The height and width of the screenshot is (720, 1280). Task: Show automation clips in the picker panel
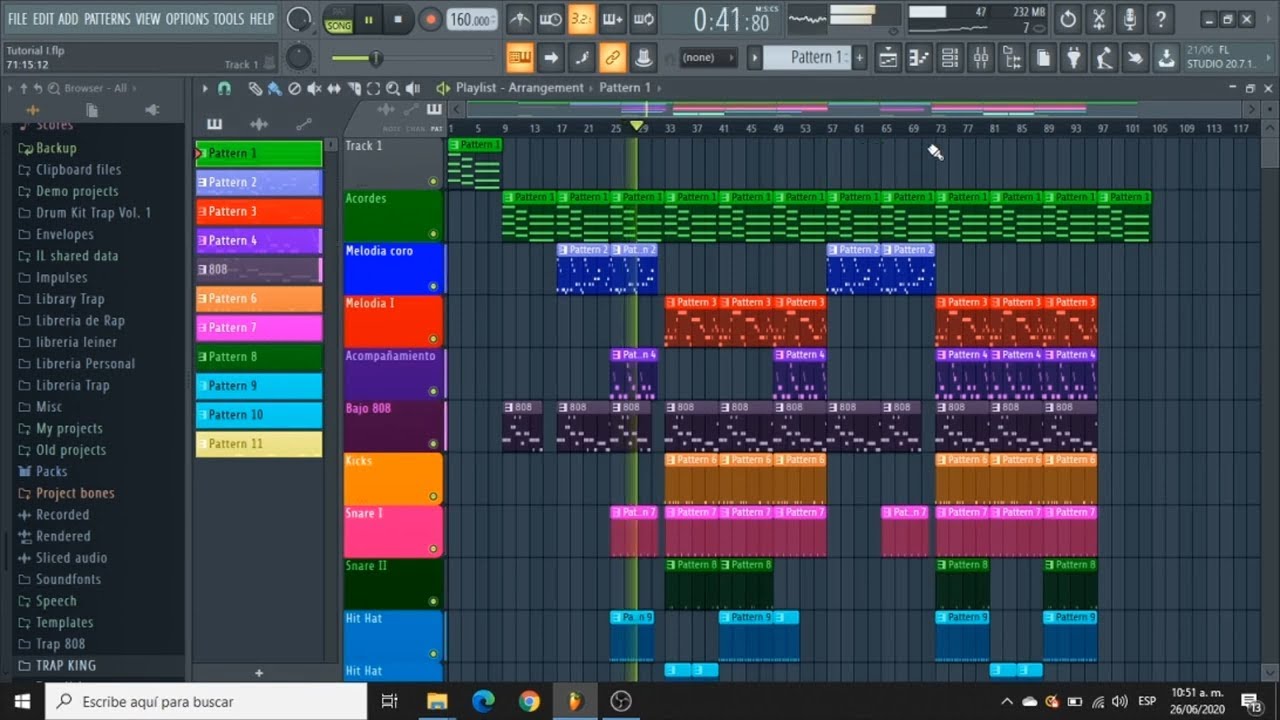click(x=304, y=124)
